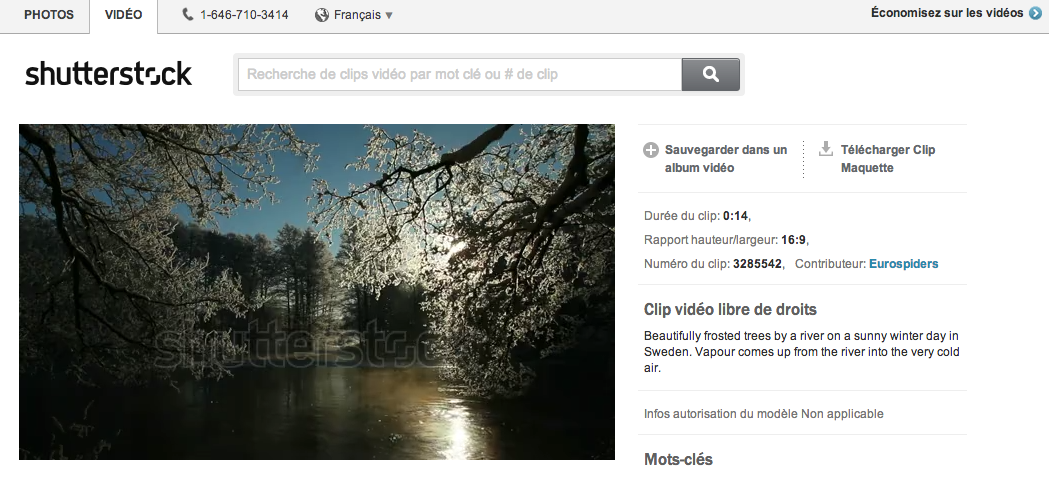Click the blue arrow icon beside Économisez
This screenshot has width=1049, height=479.
[1035, 13]
